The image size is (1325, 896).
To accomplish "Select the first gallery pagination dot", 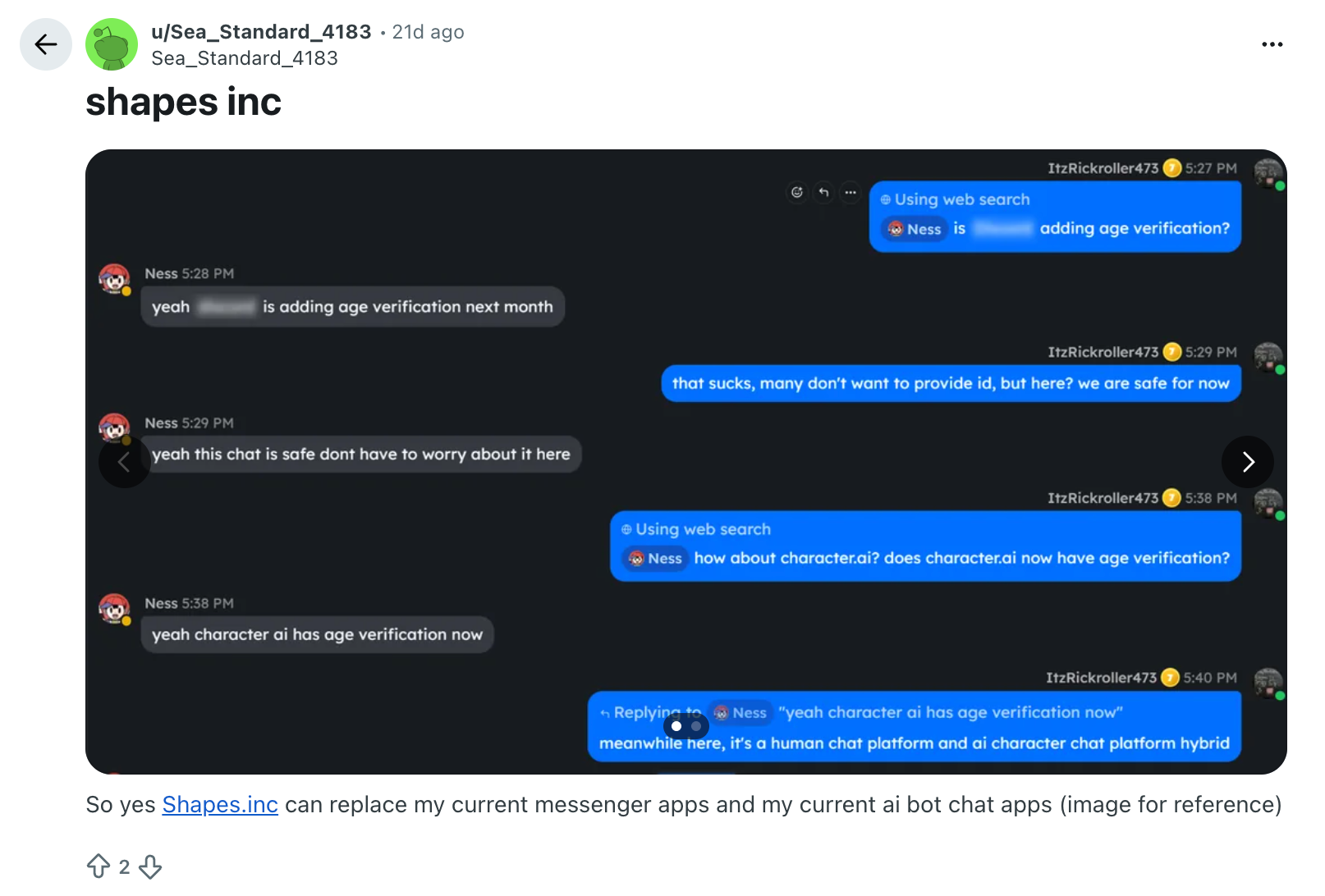I will [x=676, y=726].
